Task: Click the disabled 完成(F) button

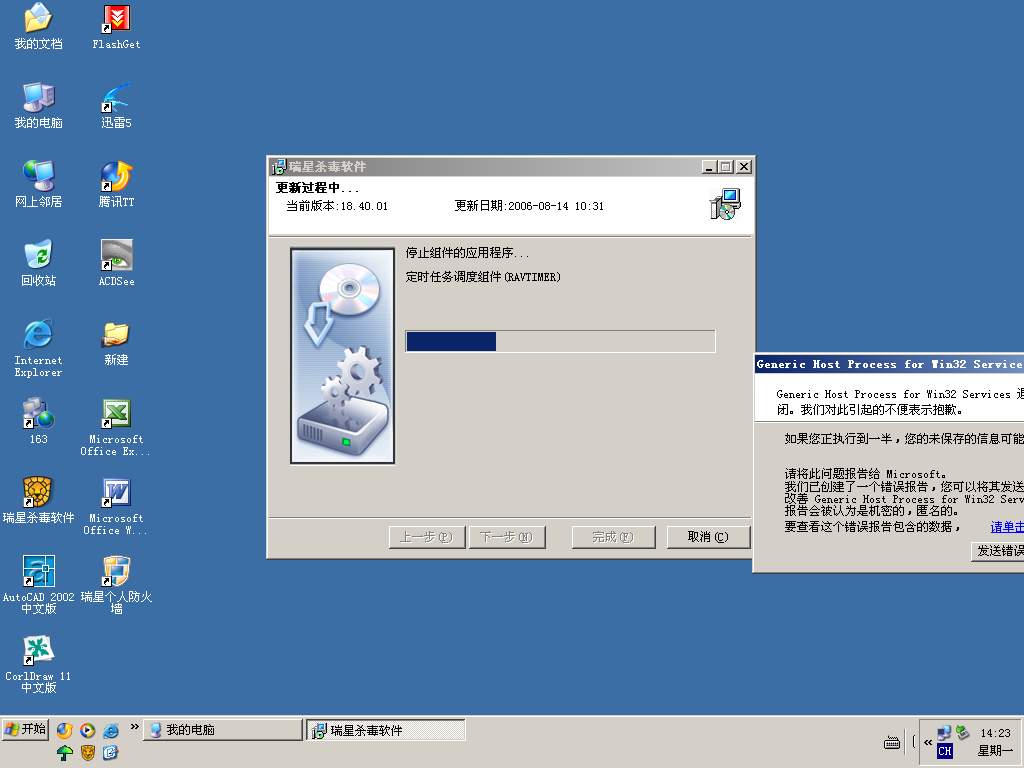Action: pos(613,537)
